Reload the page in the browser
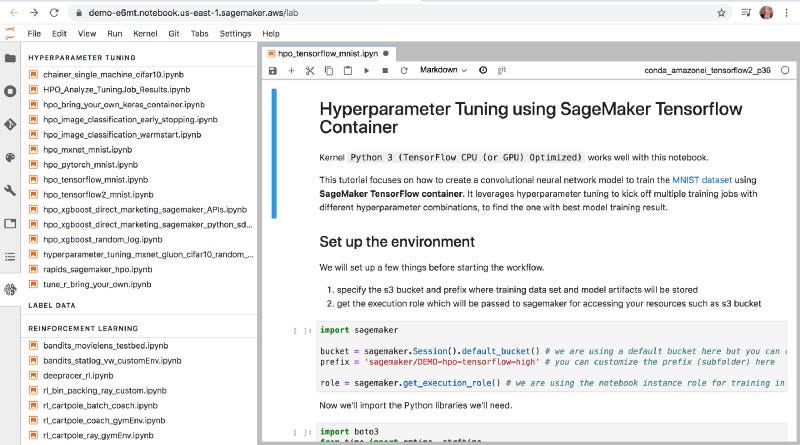The width and height of the screenshot is (800, 445). tap(54, 13)
